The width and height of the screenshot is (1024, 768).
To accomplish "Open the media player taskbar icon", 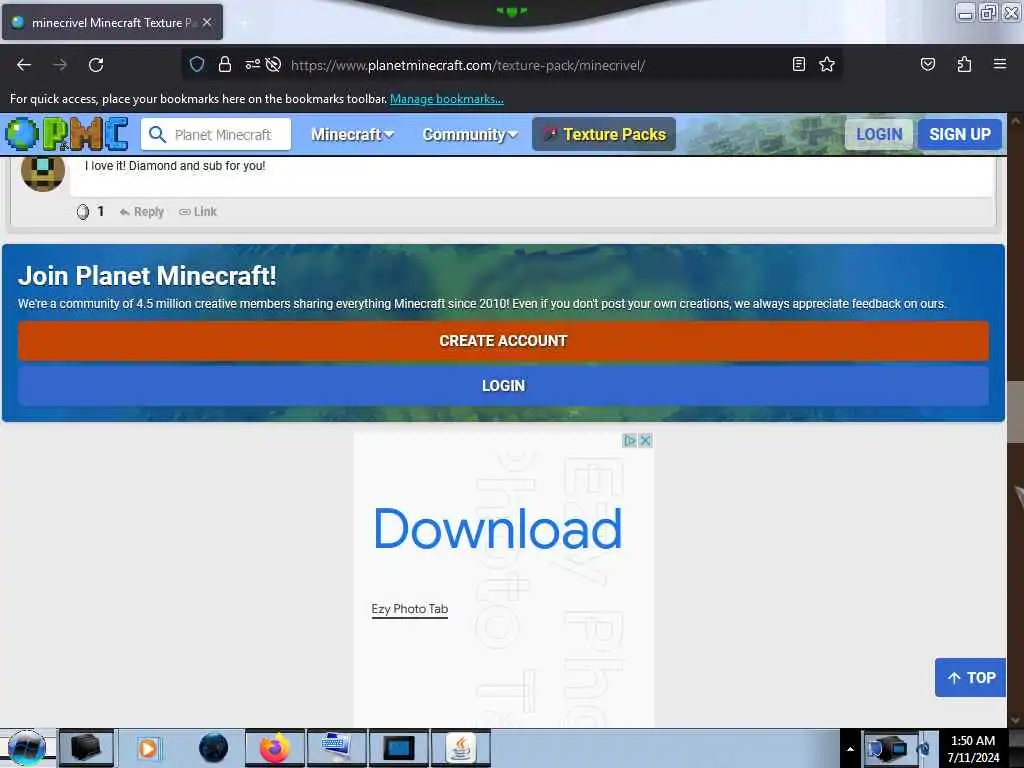I will (148, 748).
